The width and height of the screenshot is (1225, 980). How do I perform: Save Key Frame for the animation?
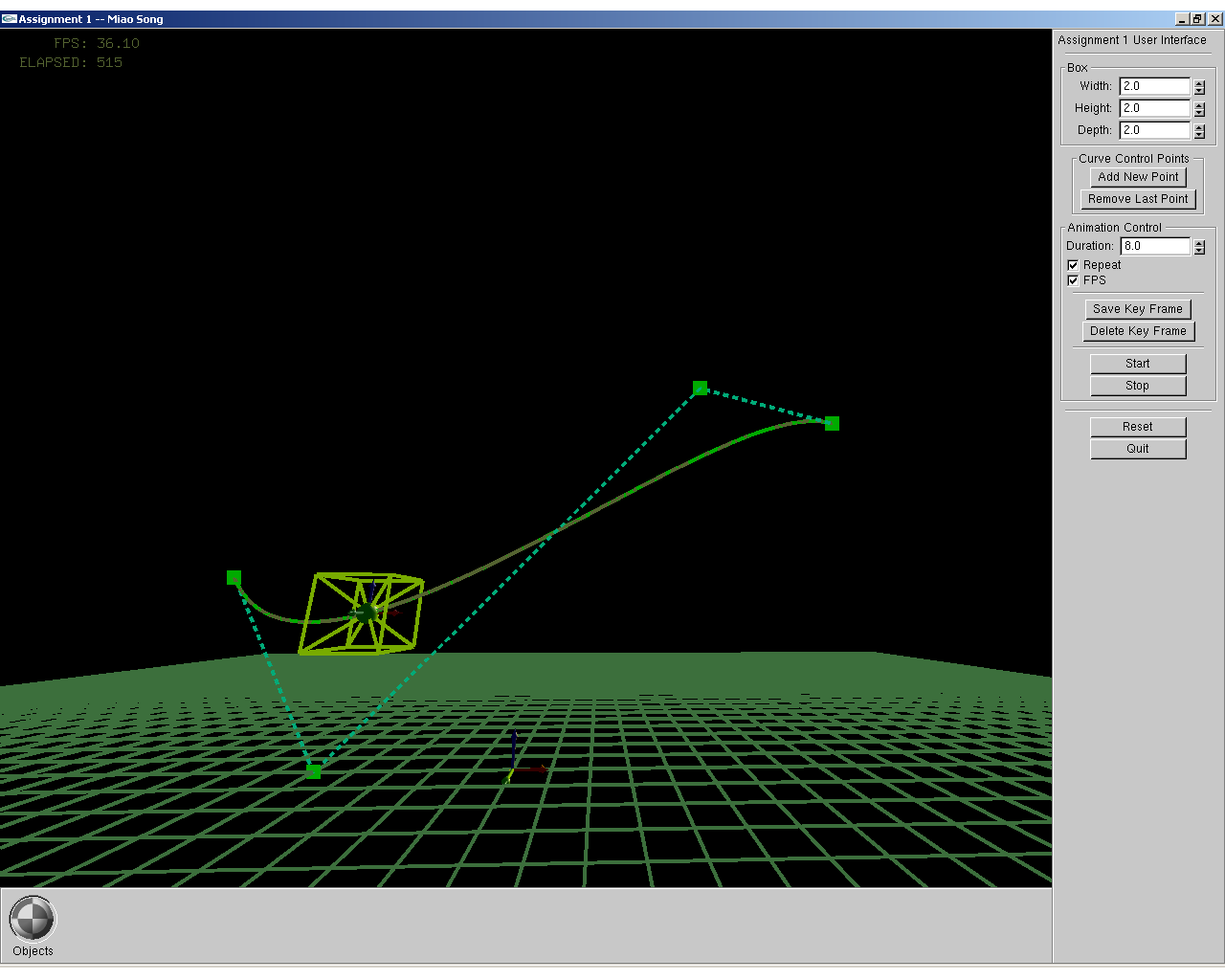[1137, 309]
